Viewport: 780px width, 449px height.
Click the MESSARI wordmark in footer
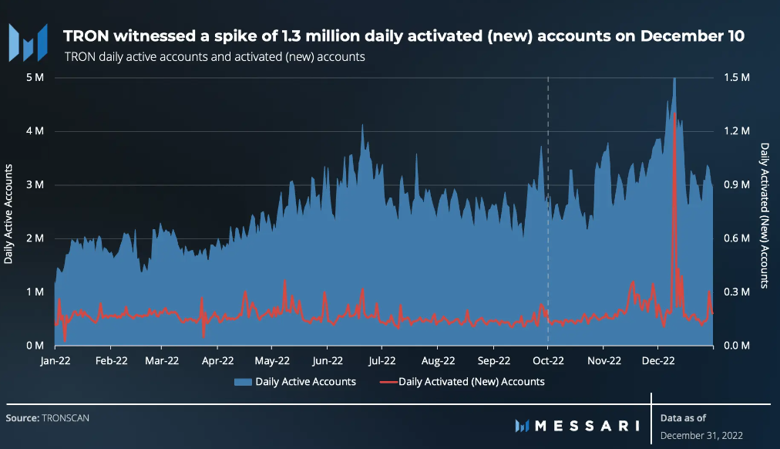tap(587, 426)
